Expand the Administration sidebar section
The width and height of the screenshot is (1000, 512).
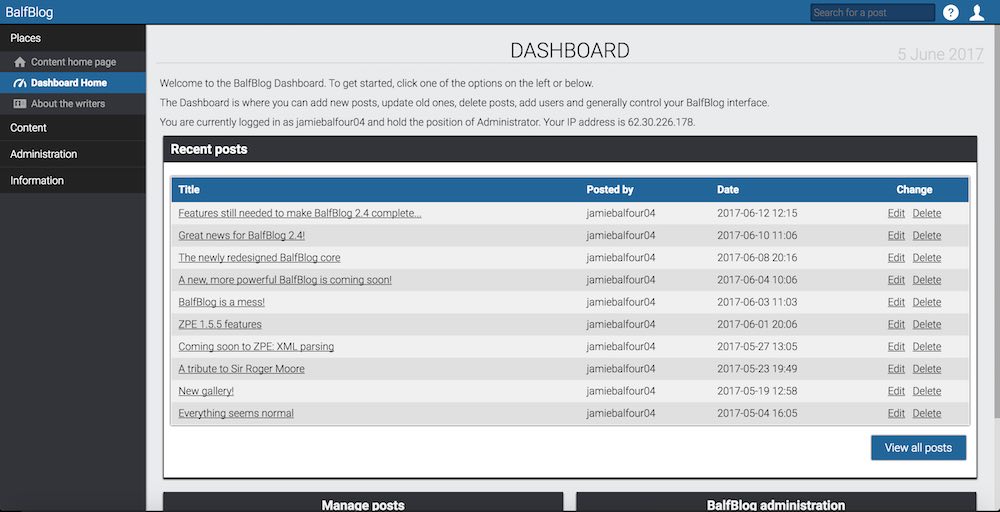43,154
